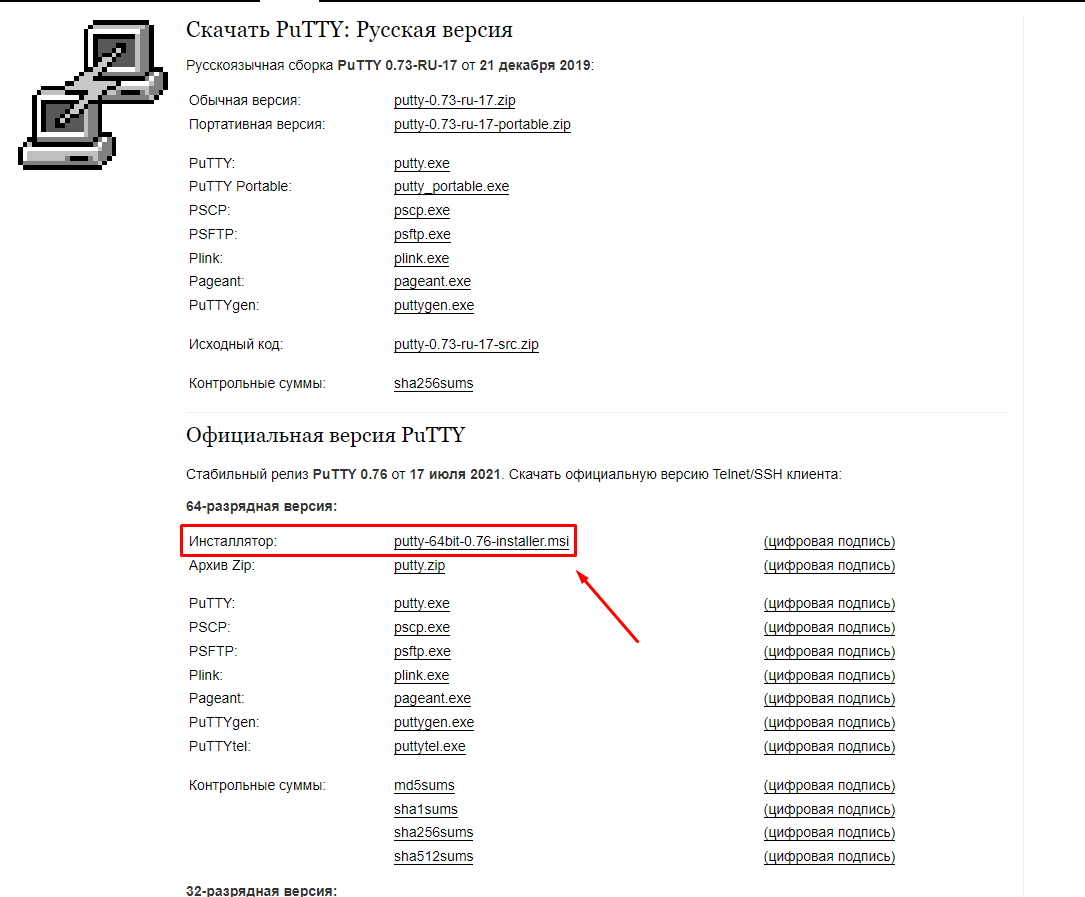
Task: Open digital signature for md5sums
Action: pos(829,786)
